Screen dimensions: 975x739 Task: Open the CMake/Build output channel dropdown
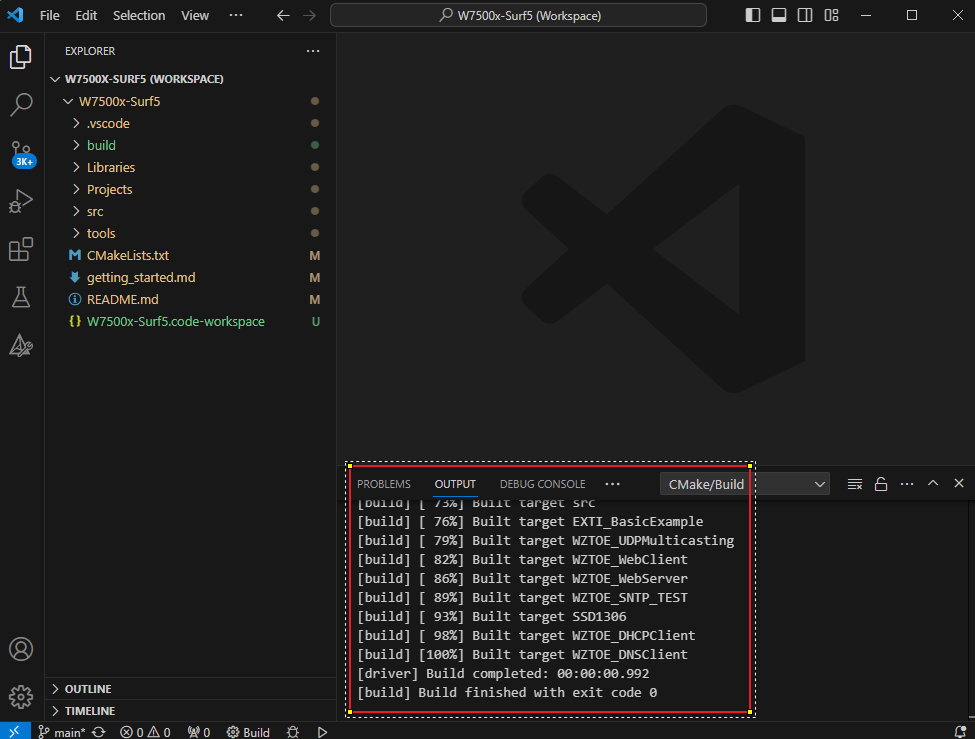pyautogui.click(x=745, y=484)
